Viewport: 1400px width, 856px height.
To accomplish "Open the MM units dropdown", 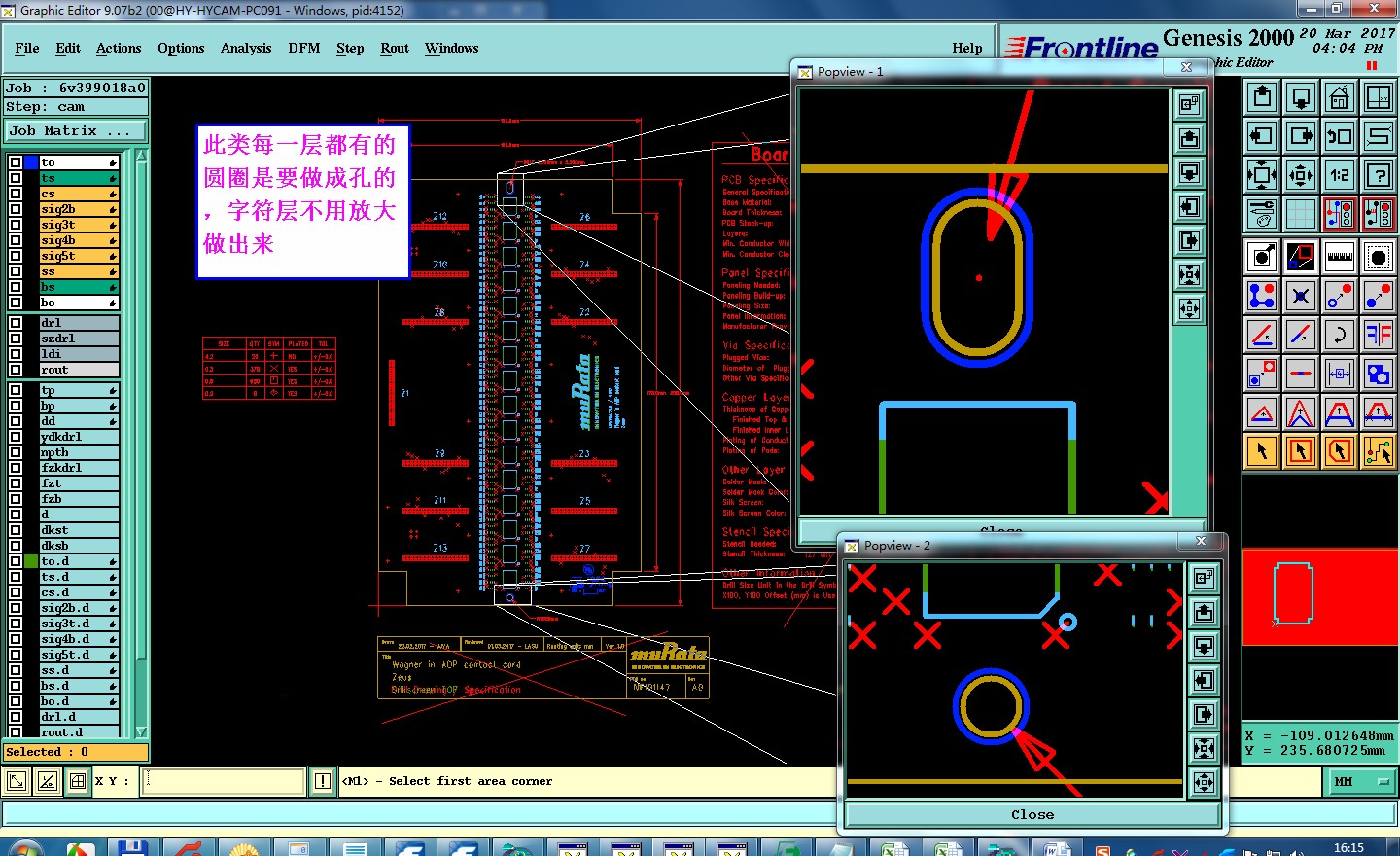I will point(1360,781).
